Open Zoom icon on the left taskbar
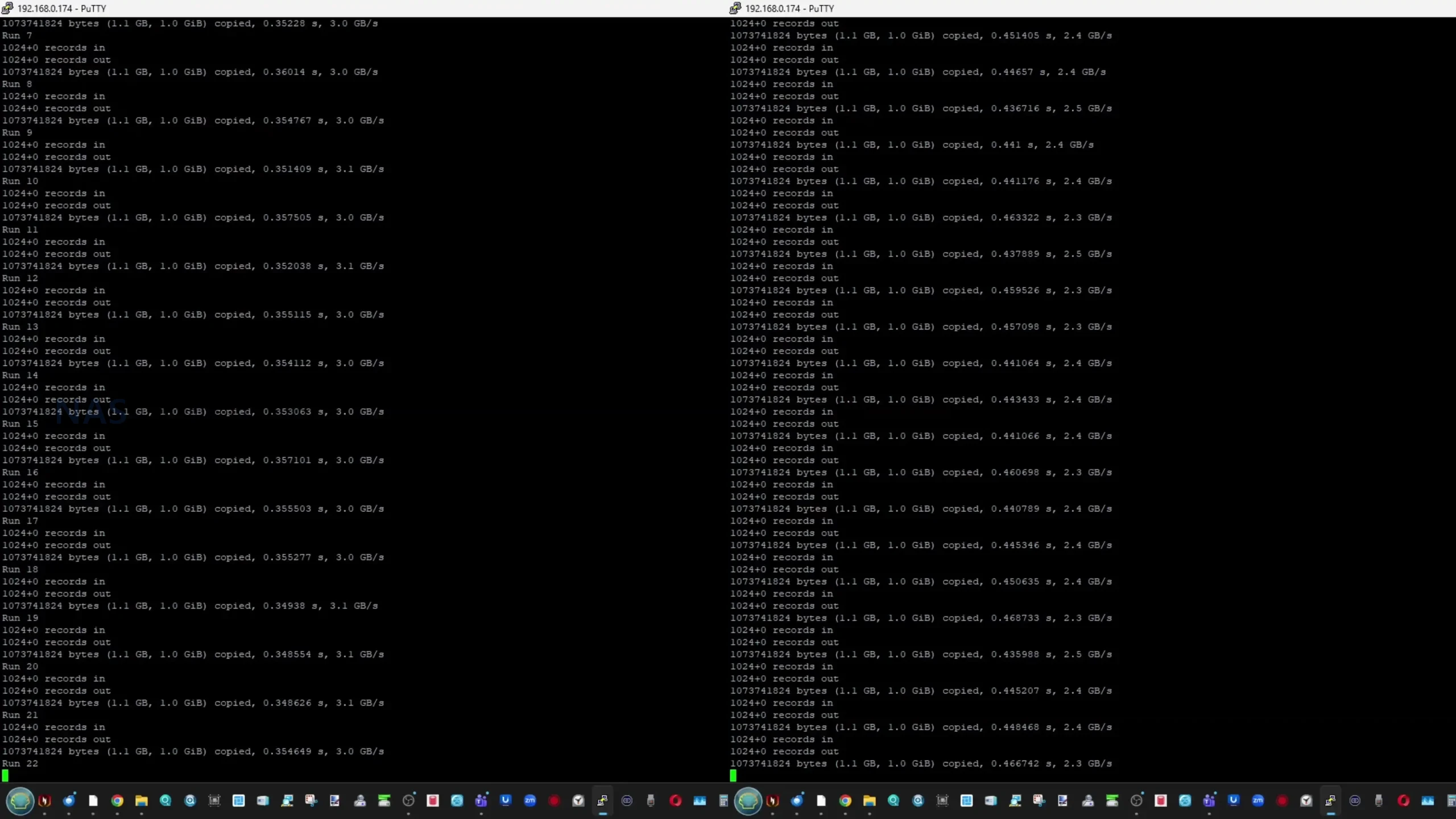Image resolution: width=1456 pixels, height=819 pixels. tap(530, 801)
